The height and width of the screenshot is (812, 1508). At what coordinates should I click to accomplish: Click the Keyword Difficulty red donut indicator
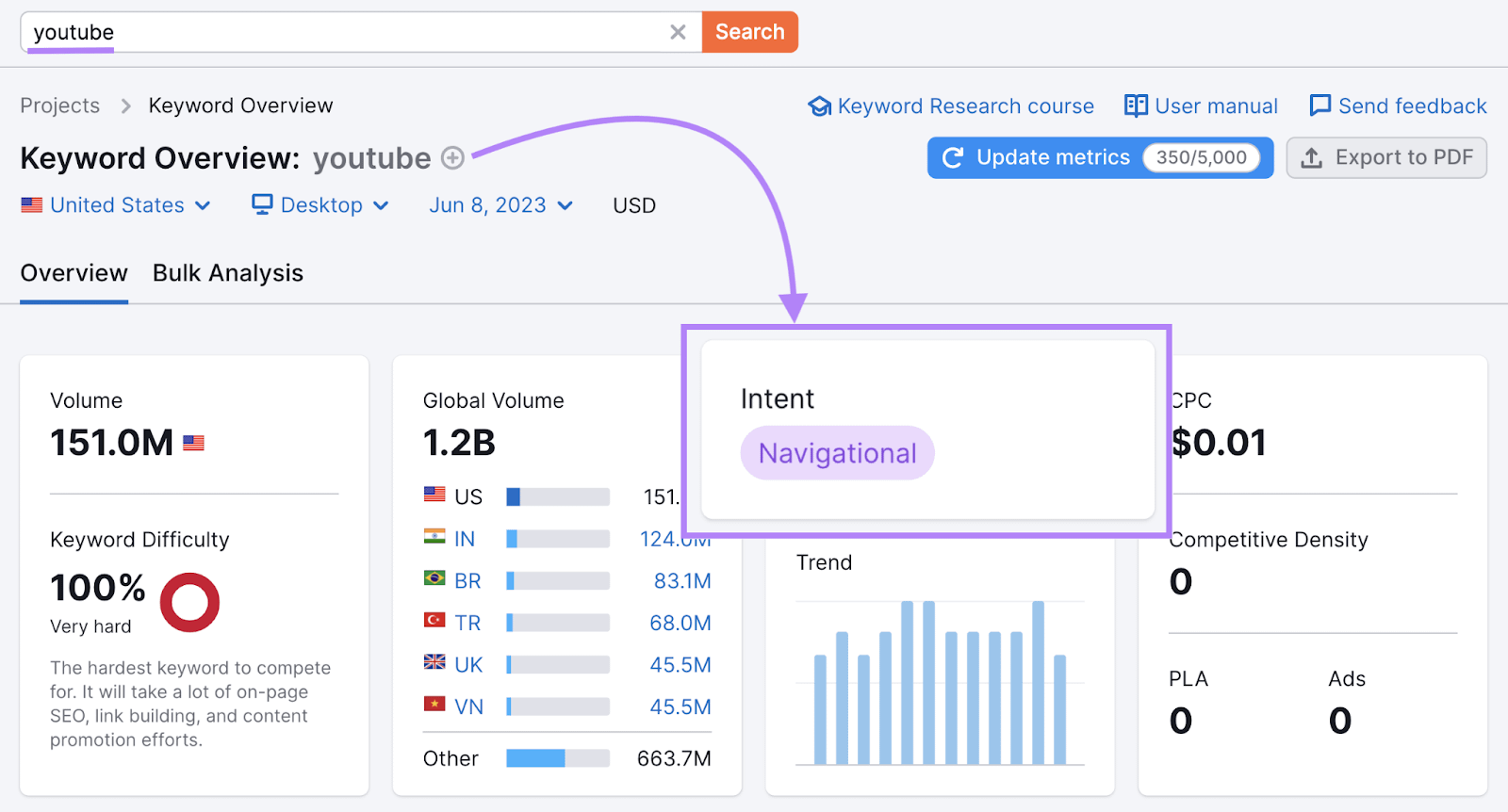coord(189,603)
